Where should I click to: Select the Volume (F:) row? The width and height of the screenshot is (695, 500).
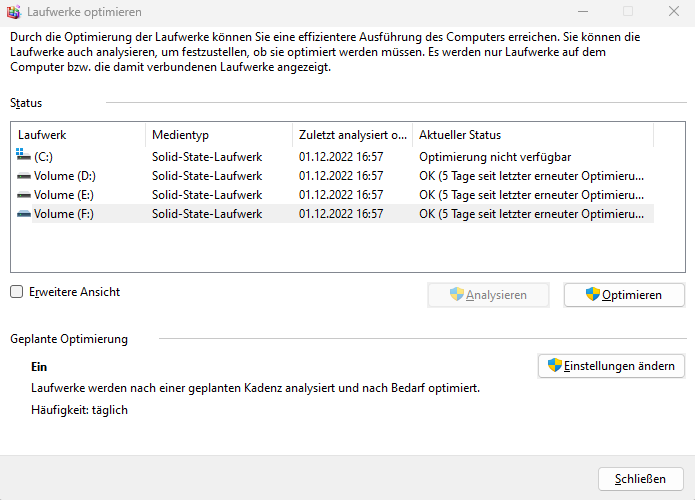pyautogui.click(x=335, y=214)
